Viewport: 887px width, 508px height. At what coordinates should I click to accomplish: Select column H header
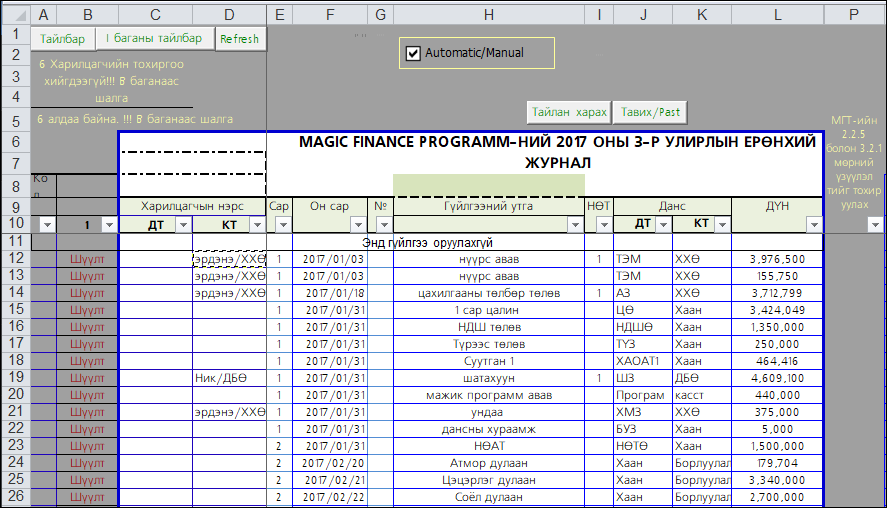[x=488, y=14]
